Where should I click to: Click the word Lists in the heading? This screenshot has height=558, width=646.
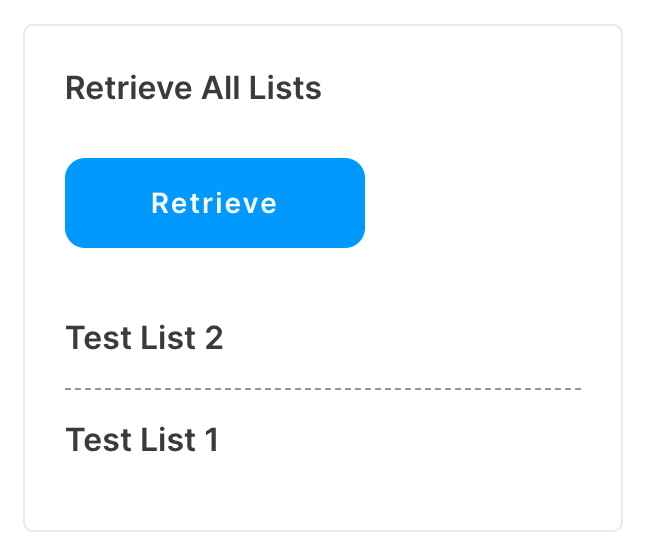(x=285, y=88)
